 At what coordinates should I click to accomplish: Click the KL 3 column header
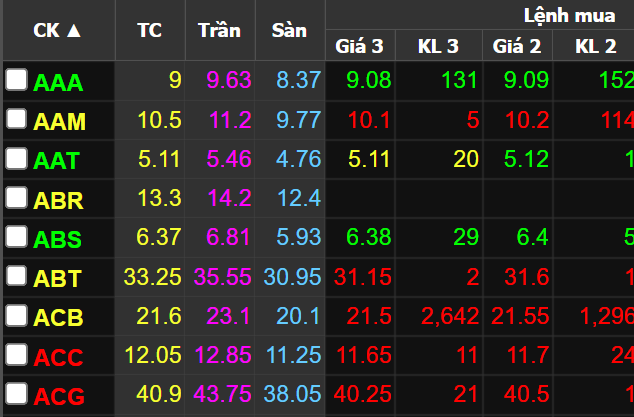[438, 45]
